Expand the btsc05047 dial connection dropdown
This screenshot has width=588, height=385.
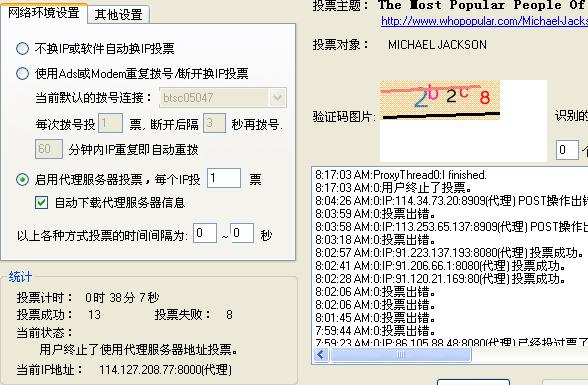(x=278, y=98)
